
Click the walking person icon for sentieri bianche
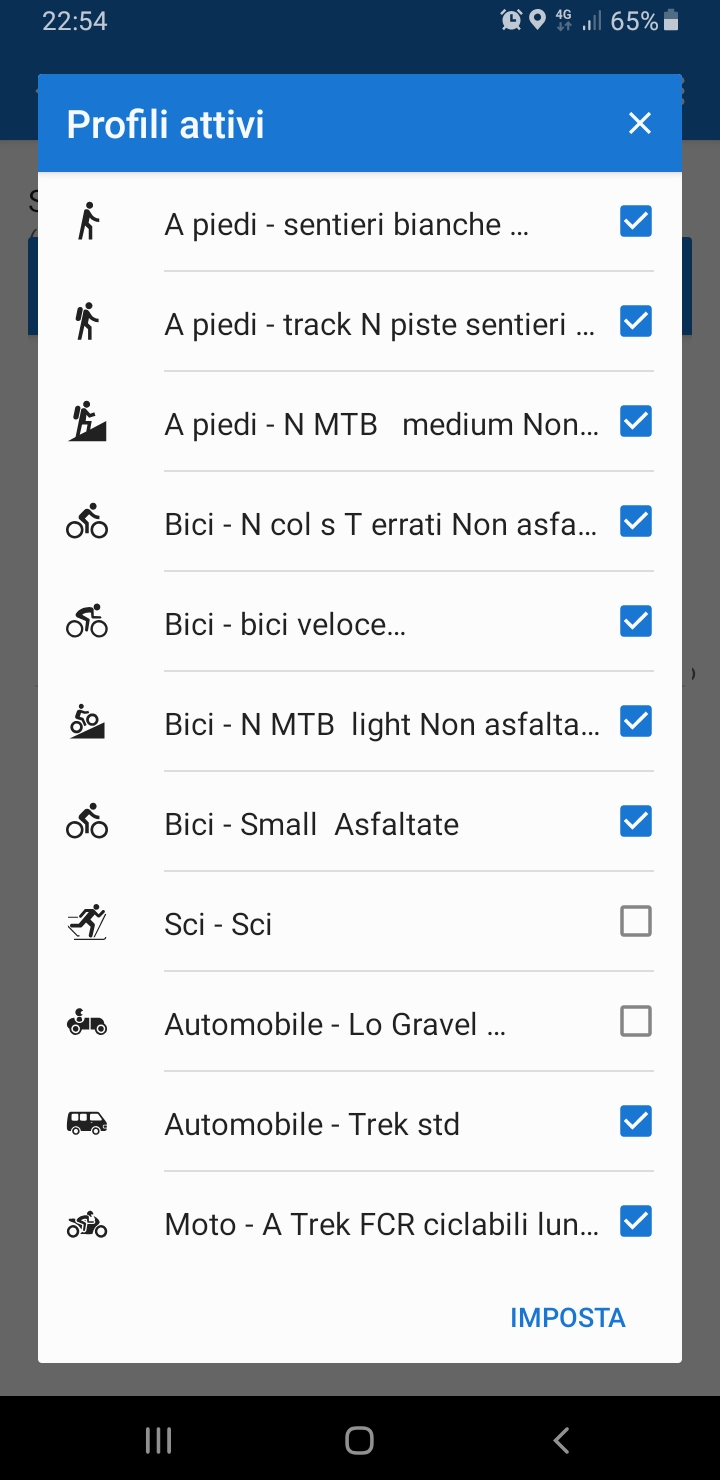[88, 222]
